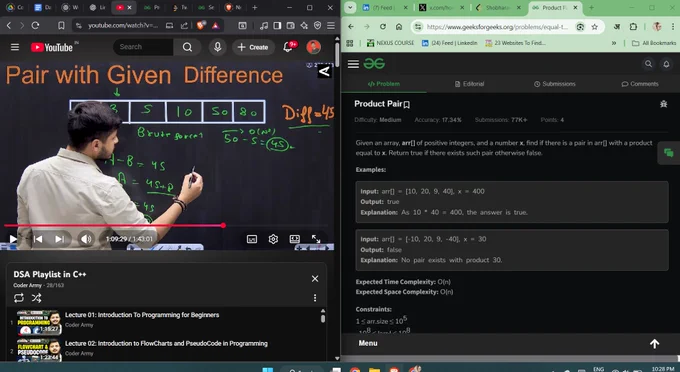Open the DSA Playlist in C++ title
This screenshot has height=372, width=680.
click(x=50, y=274)
